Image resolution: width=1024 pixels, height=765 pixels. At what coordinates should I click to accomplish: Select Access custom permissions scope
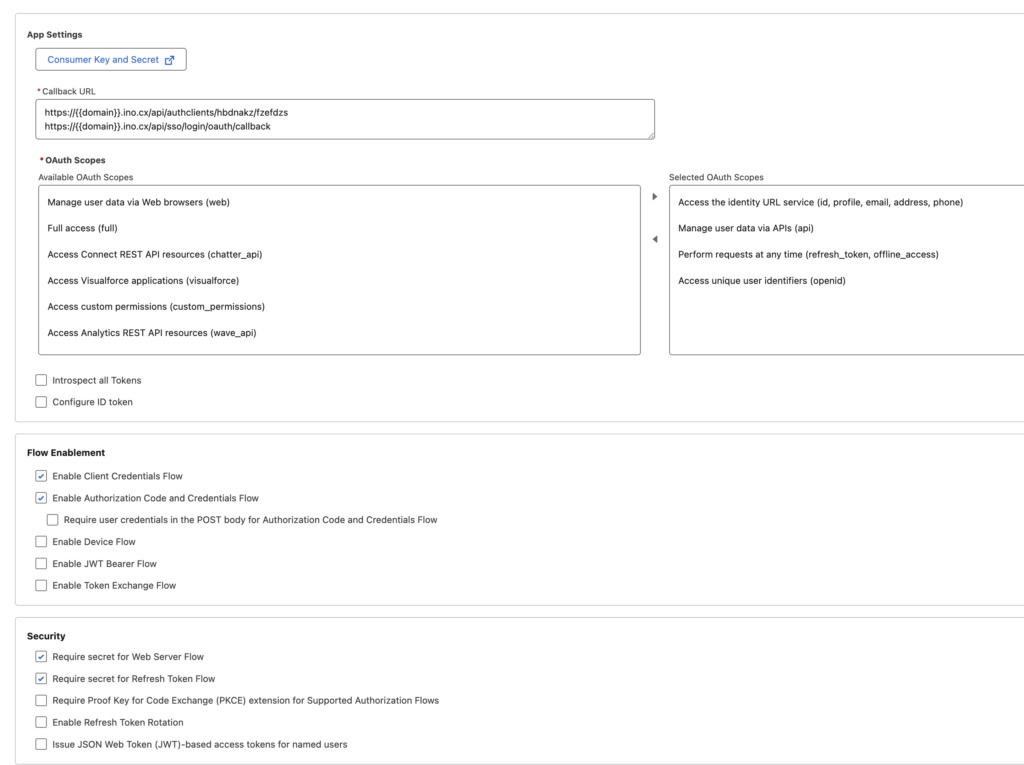pos(156,306)
